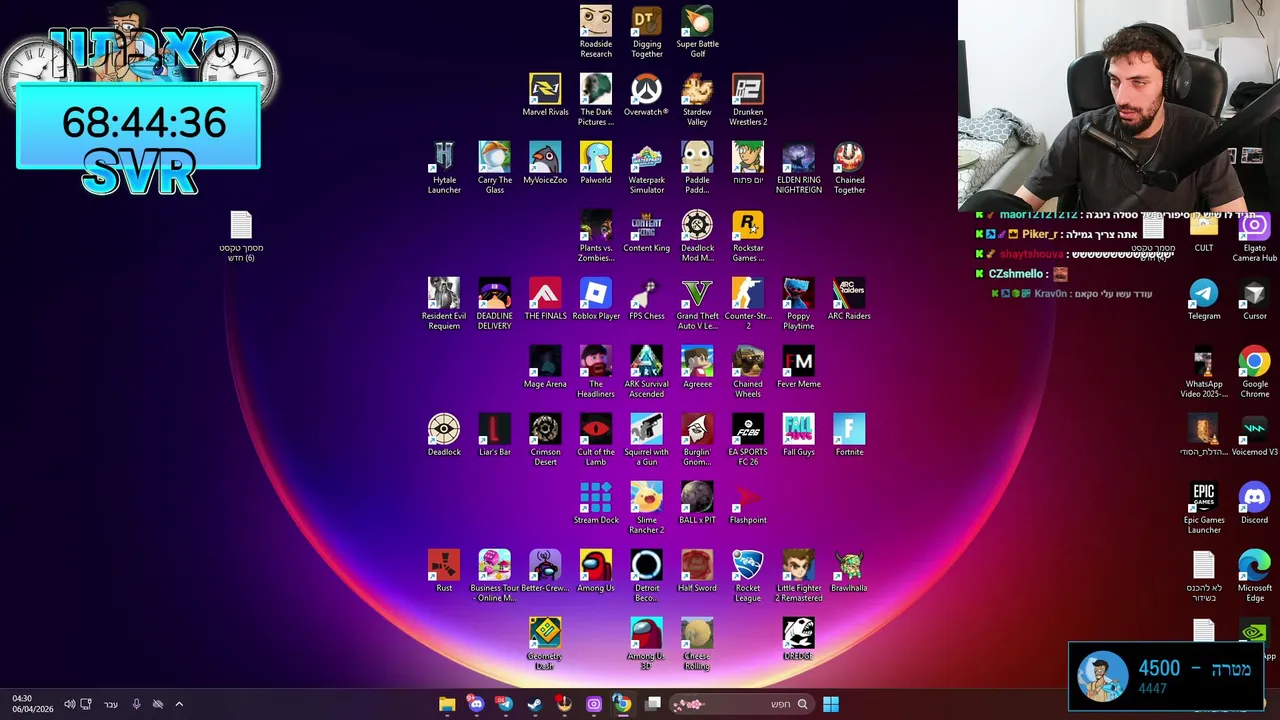Image resolution: width=1280 pixels, height=720 pixels.
Task: Select the Slime Rancher 2 shortcut
Action: coord(647,507)
